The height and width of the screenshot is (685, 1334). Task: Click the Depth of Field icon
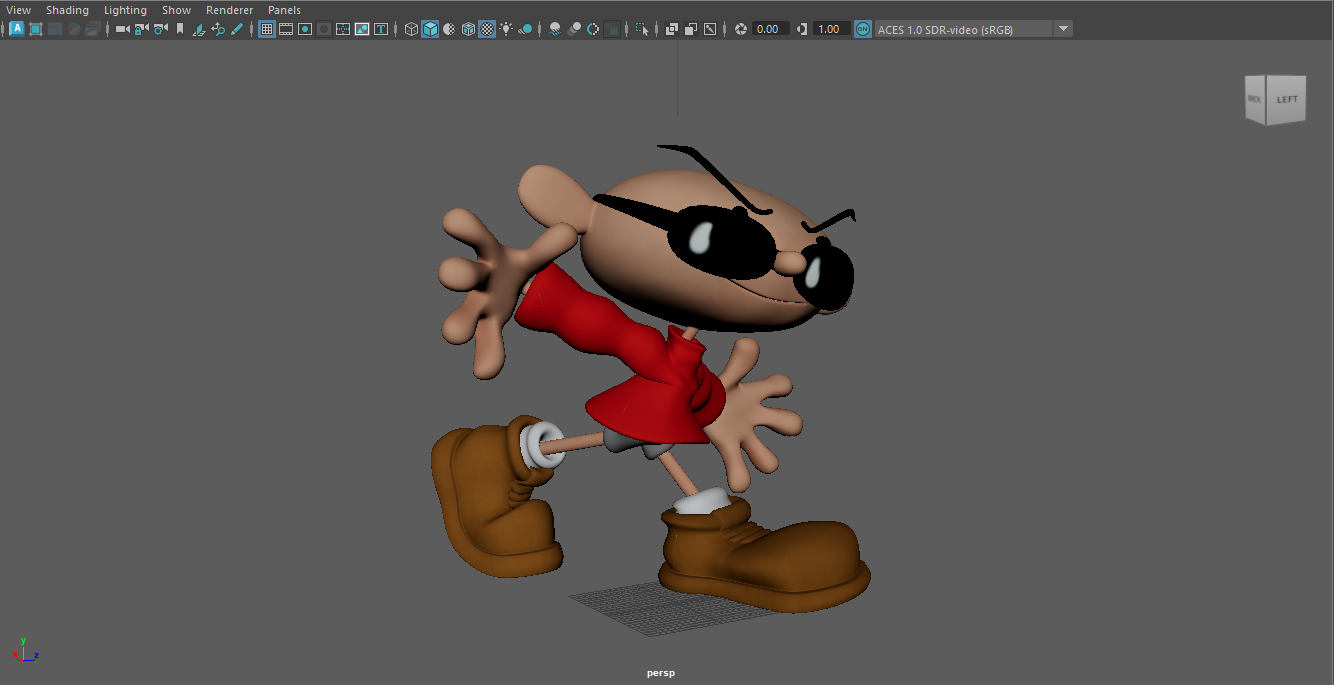612,29
